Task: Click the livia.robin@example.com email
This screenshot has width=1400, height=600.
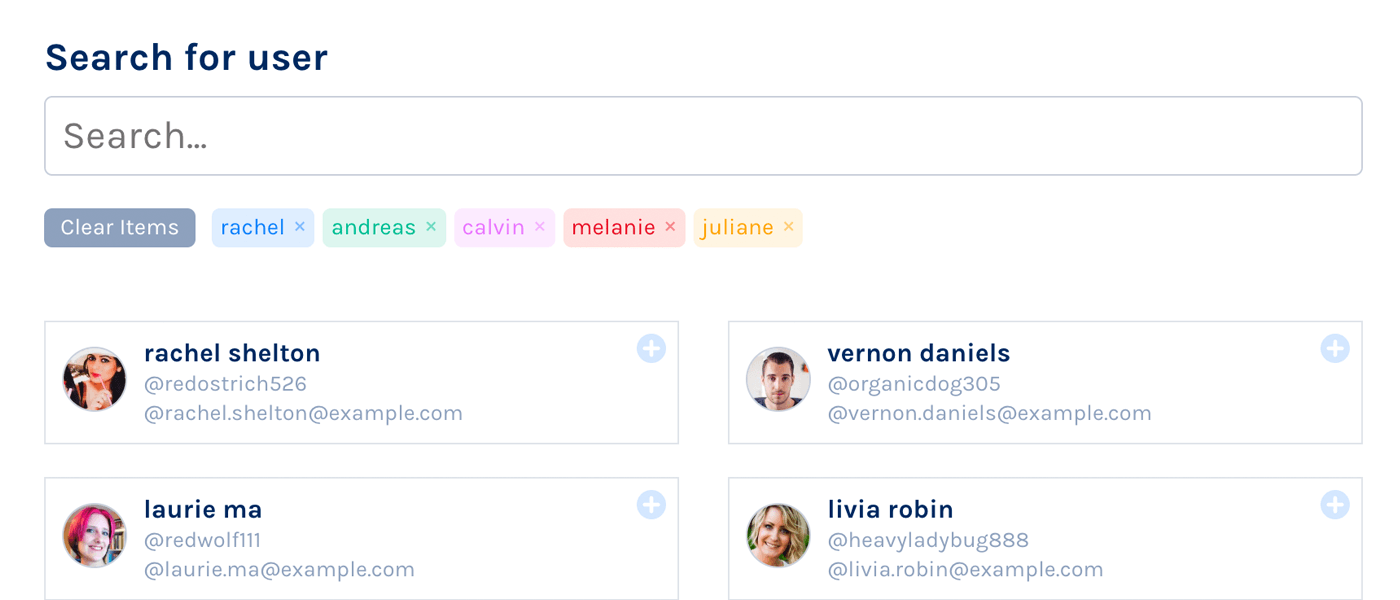Action: pos(966,570)
